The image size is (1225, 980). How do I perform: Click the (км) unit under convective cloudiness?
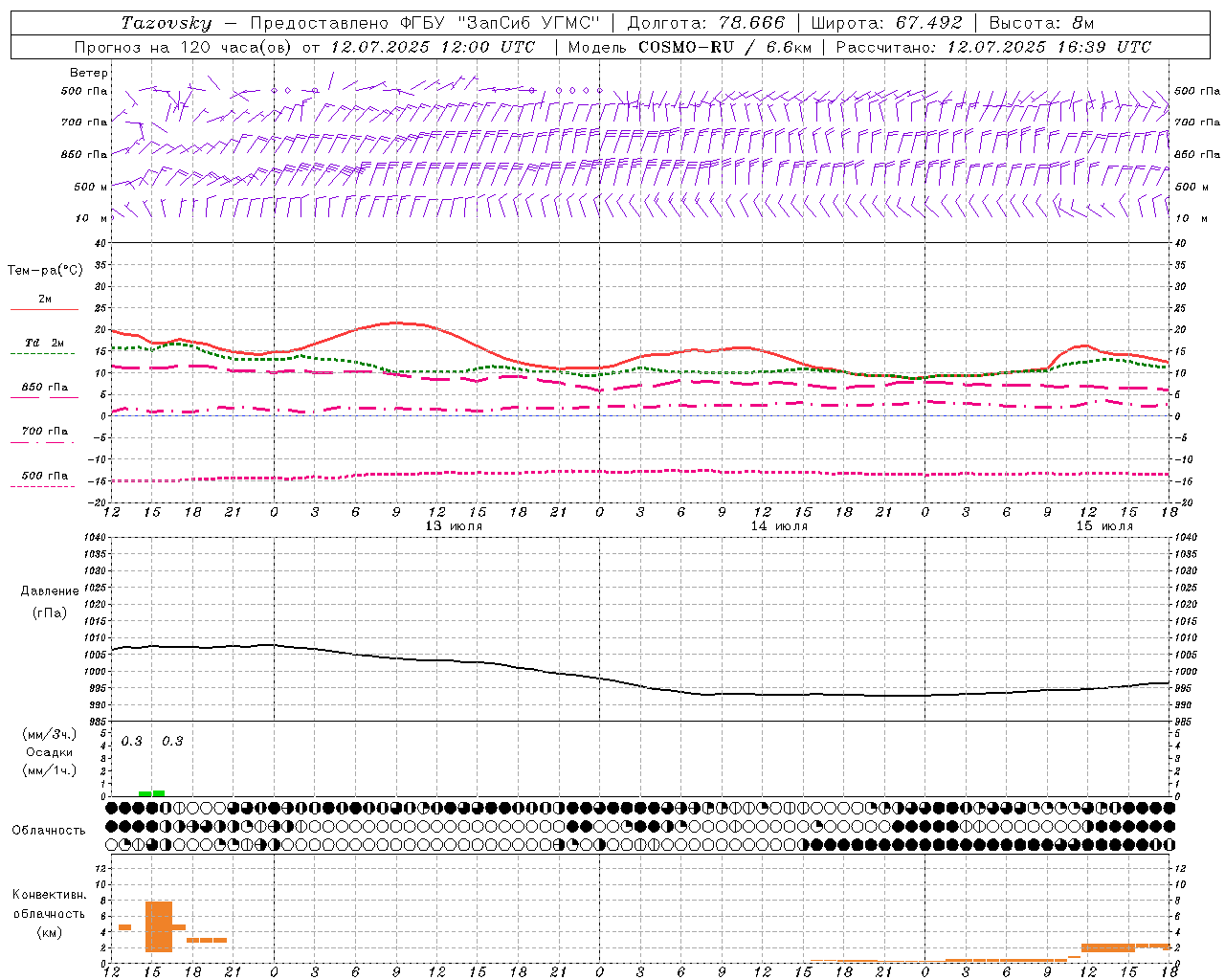point(49,932)
